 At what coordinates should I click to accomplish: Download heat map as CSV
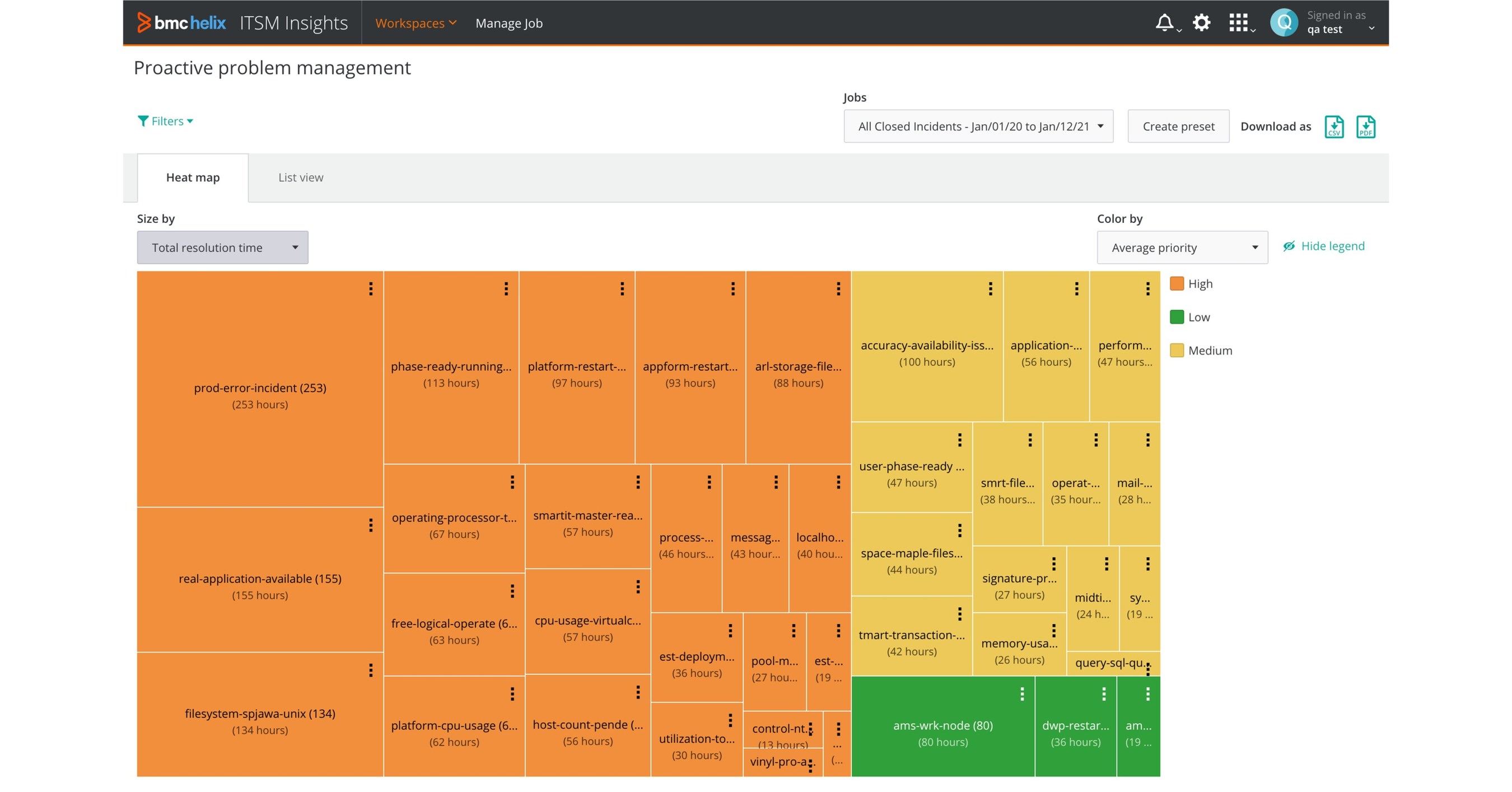[x=1334, y=126]
